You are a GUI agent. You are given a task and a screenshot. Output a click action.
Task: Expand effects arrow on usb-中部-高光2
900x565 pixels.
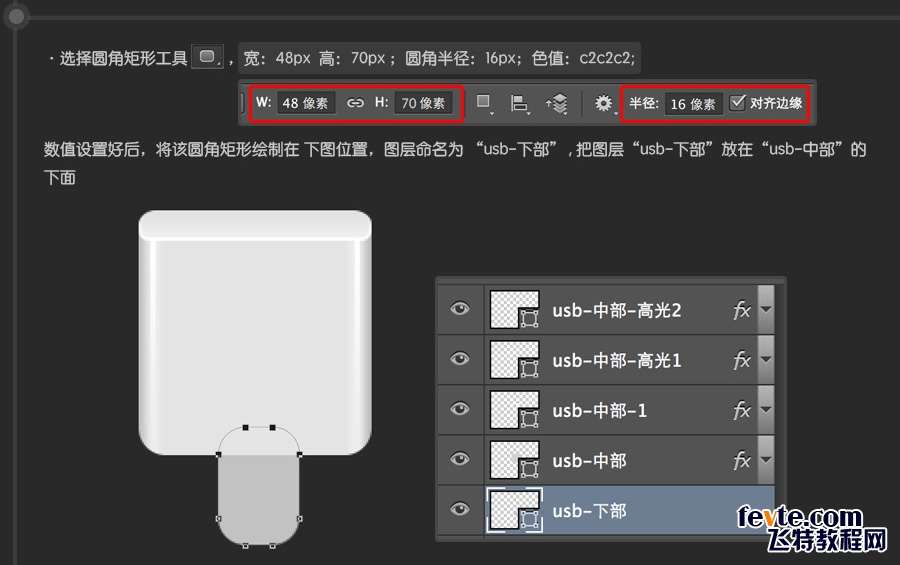(766, 309)
